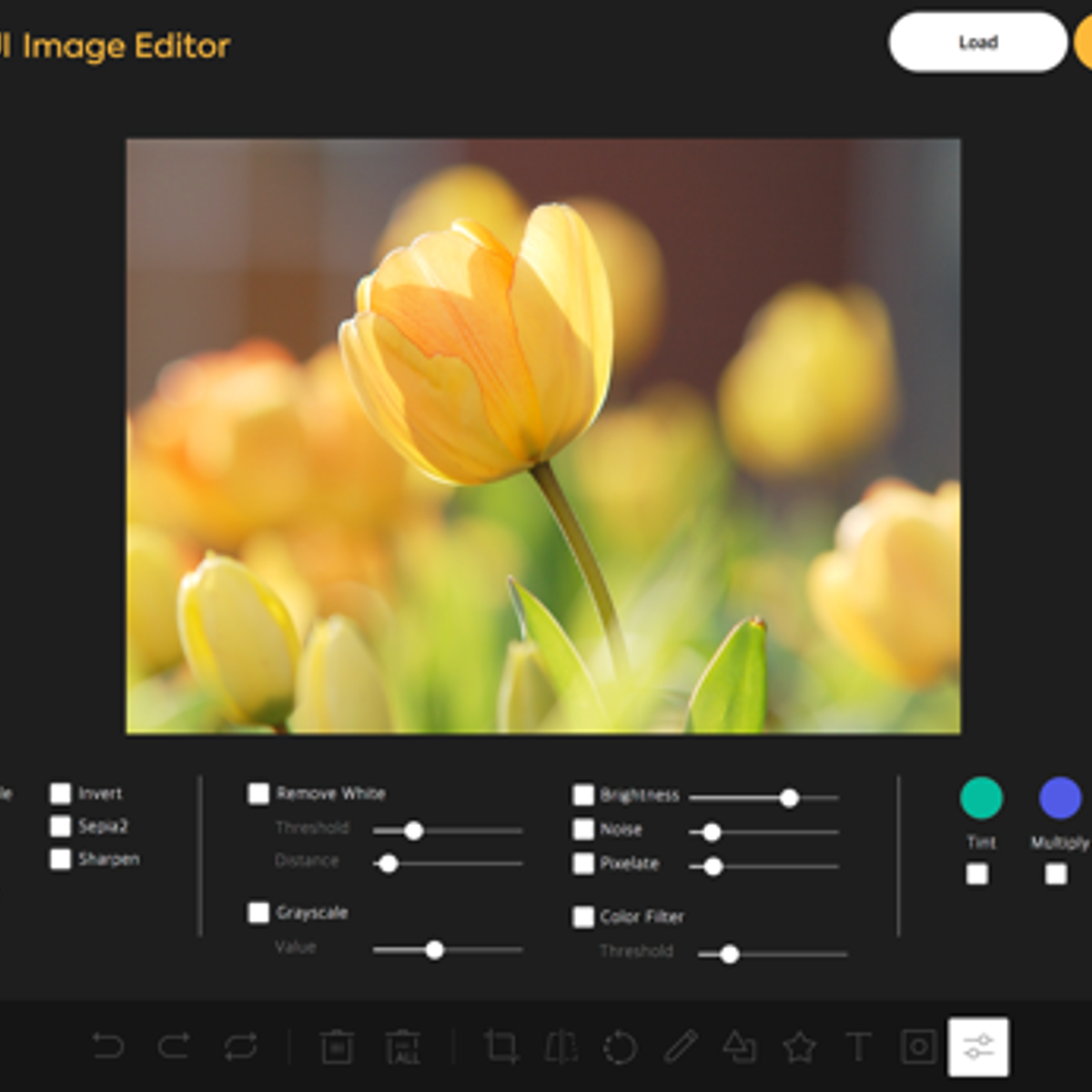Toggle the Pixelate checkbox
Image resolution: width=1092 pixels, height=1092 pixels.
point(582,864)
